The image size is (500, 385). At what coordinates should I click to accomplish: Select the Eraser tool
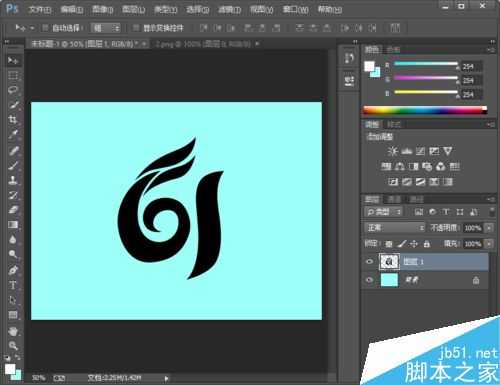tap(13, 210)
